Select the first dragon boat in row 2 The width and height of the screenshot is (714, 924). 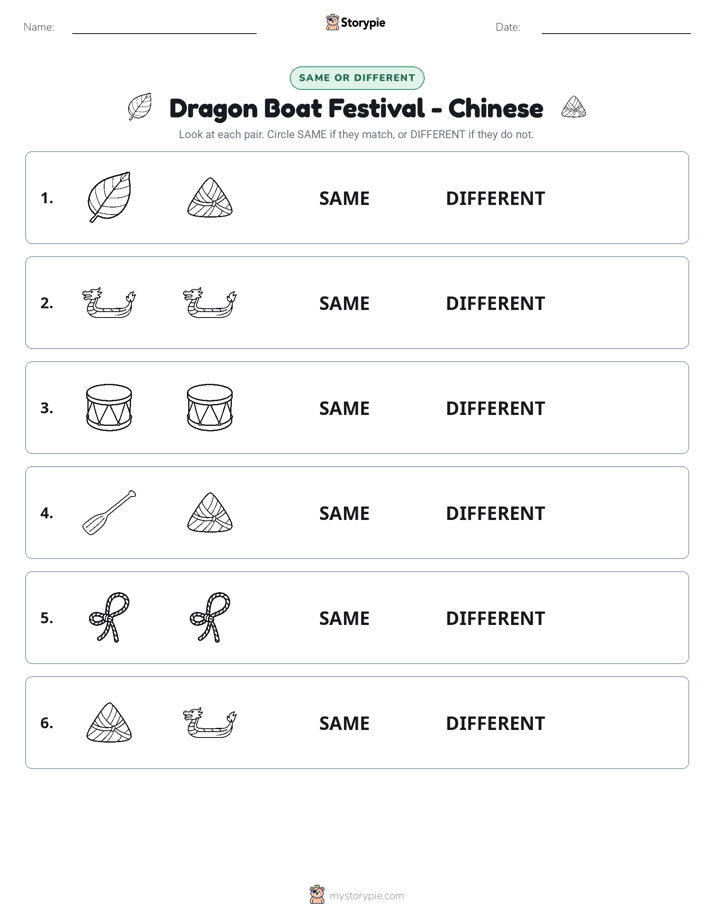click(109, 303)
